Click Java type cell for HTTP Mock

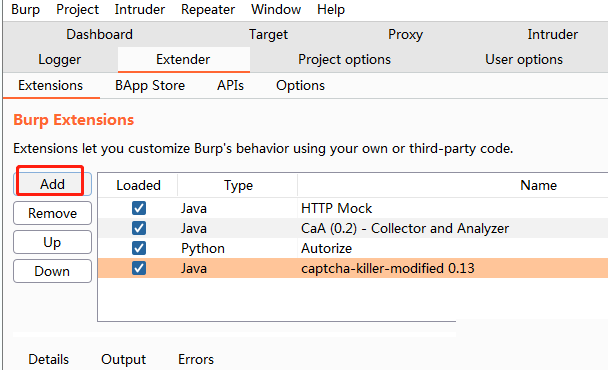(194, 209)
